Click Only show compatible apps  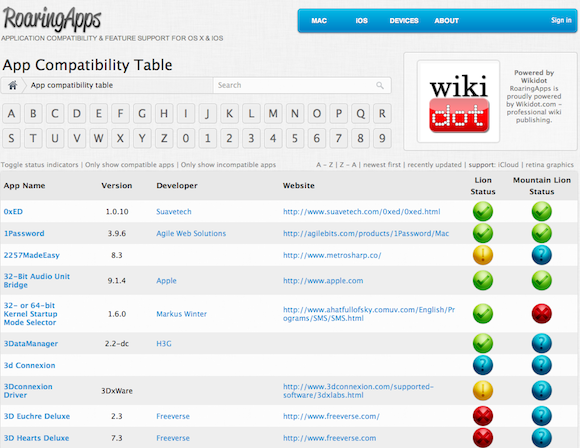(x=129, y=165)
